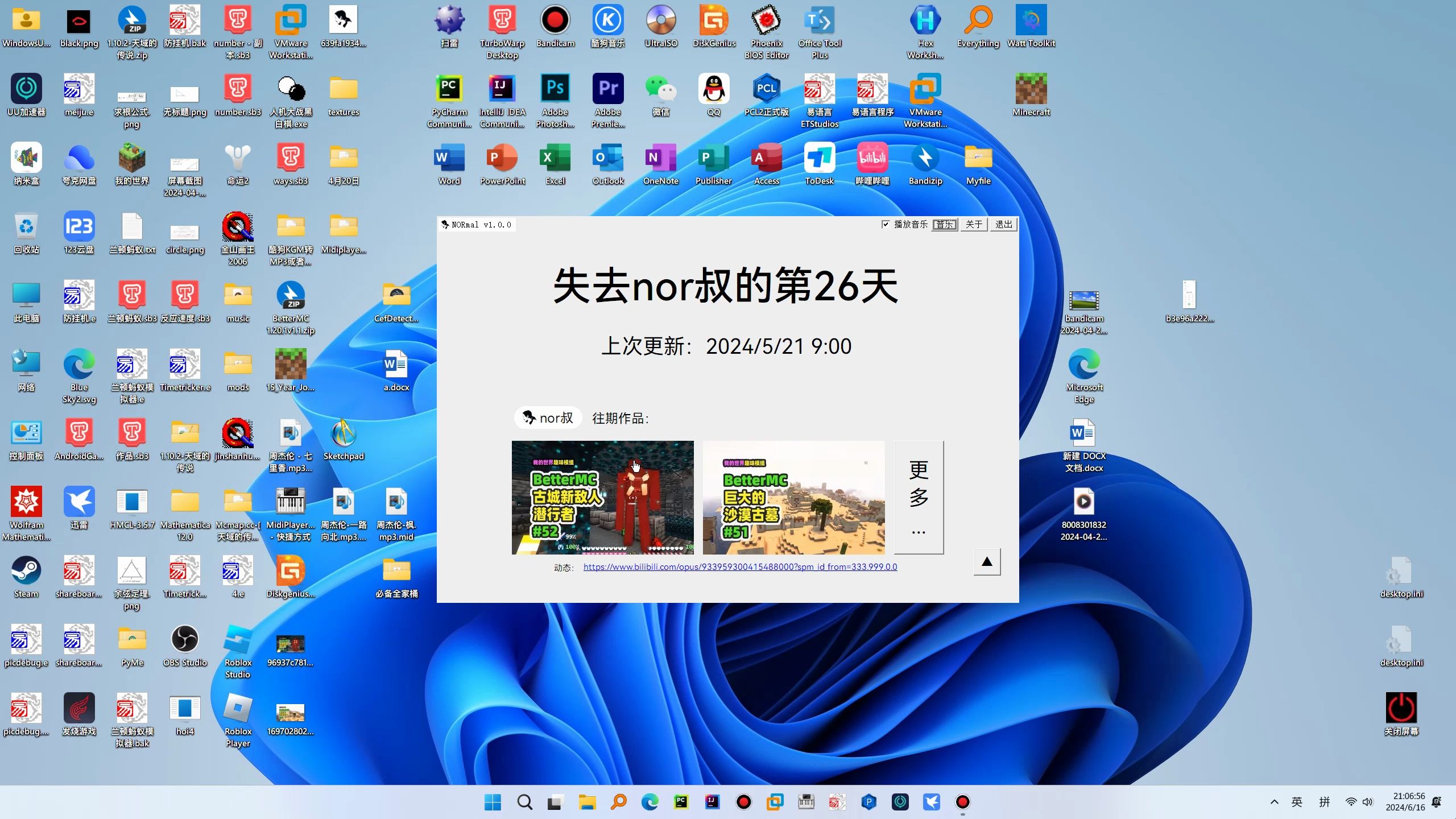Open 微信 WeChat desktop icon

pyautogui.click(x=661, y=96)
